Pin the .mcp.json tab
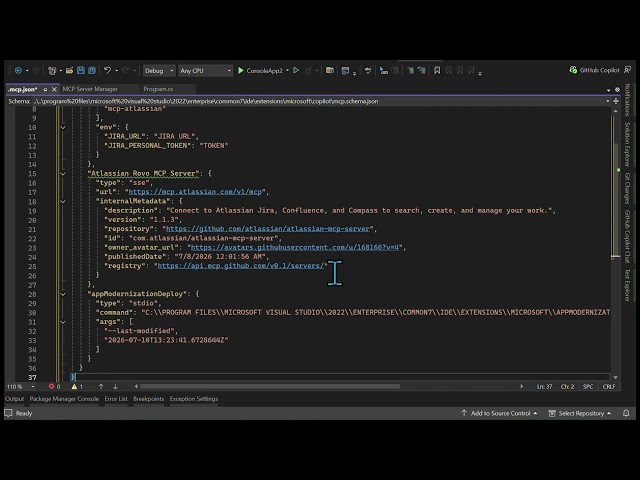The height and width of the screenshot is (480, 640). pos(45,89)
